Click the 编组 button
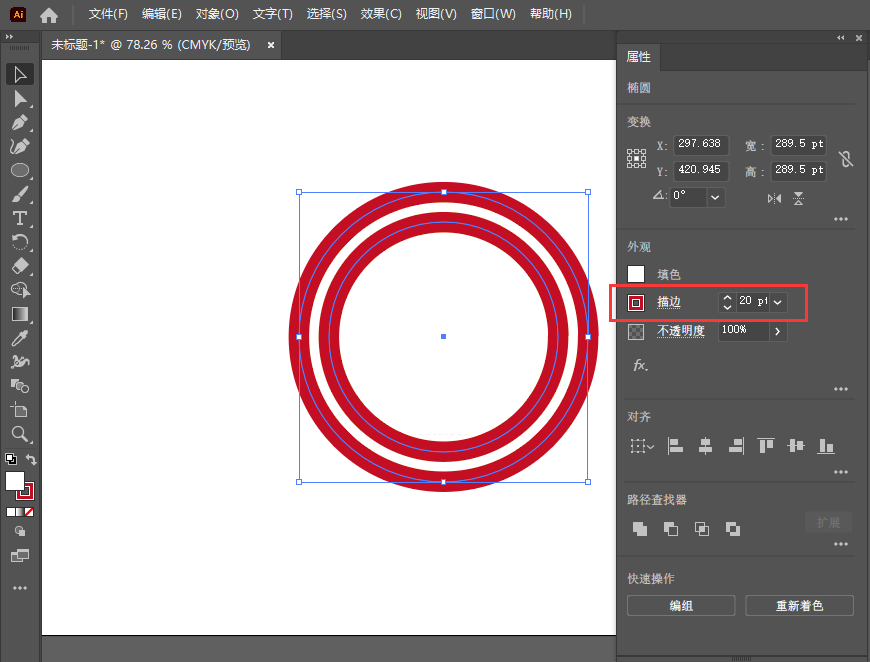The height and width of the screenshot is (662, 870). click(x=680, y=606)
